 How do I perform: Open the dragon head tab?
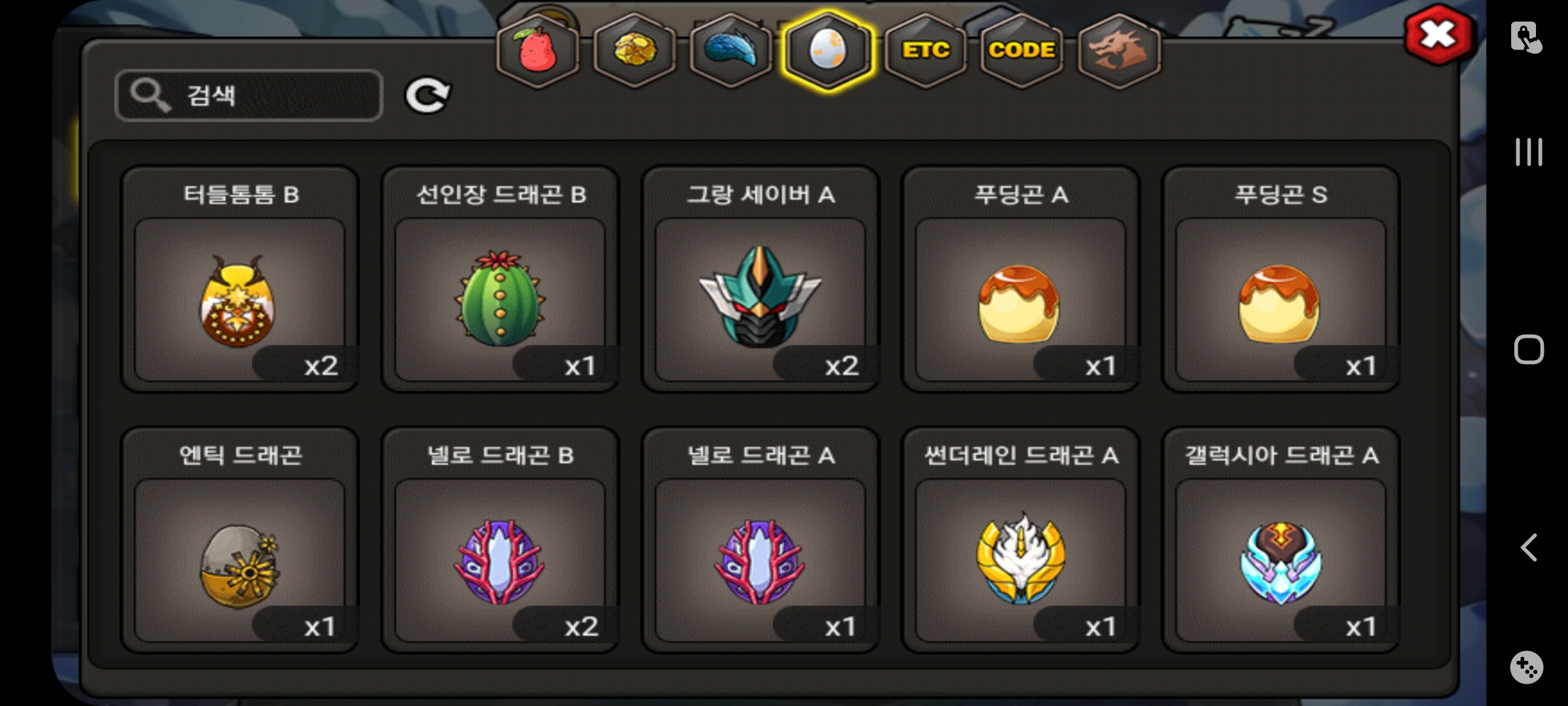point(1119,50)
